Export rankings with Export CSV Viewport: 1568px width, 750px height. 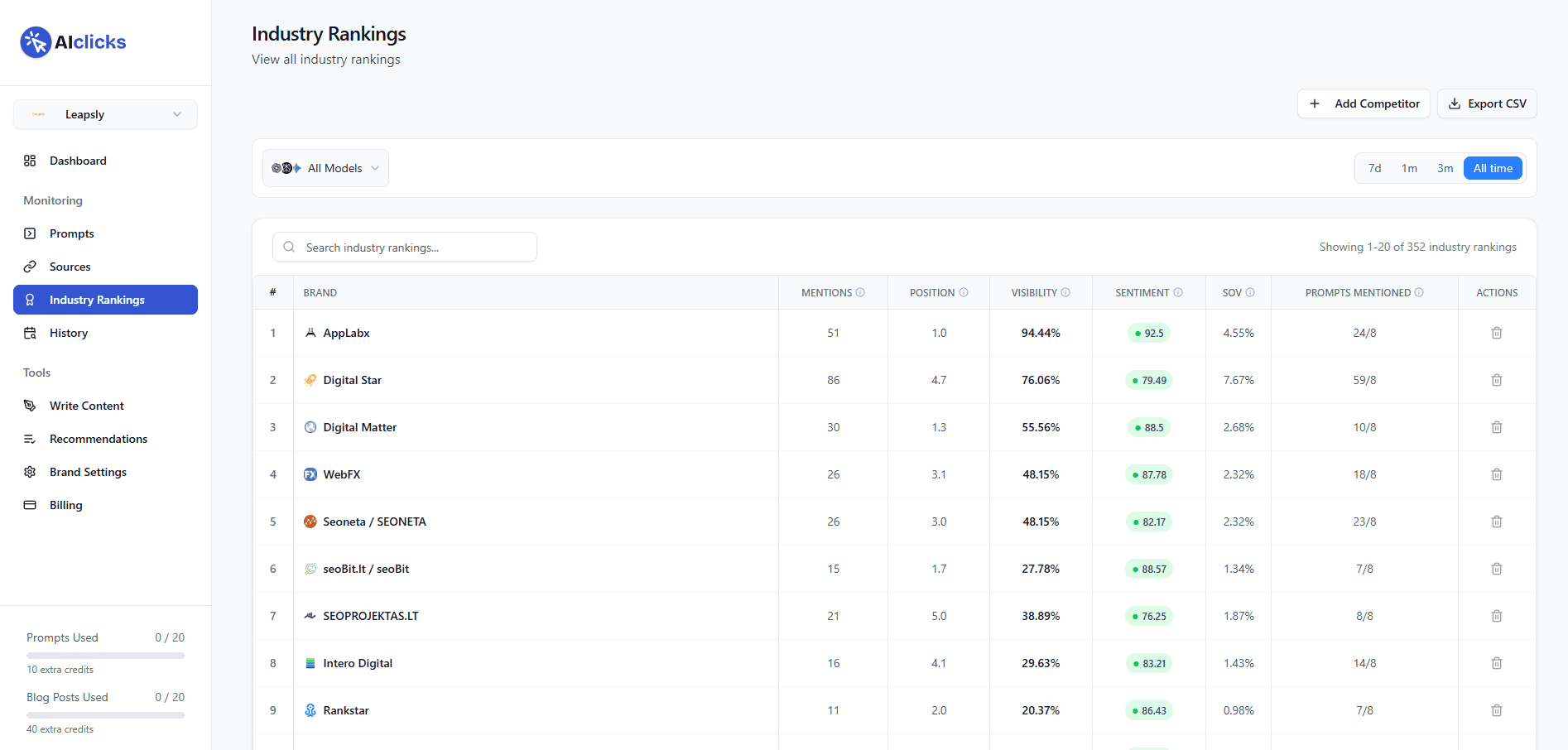coord(1487,103)
